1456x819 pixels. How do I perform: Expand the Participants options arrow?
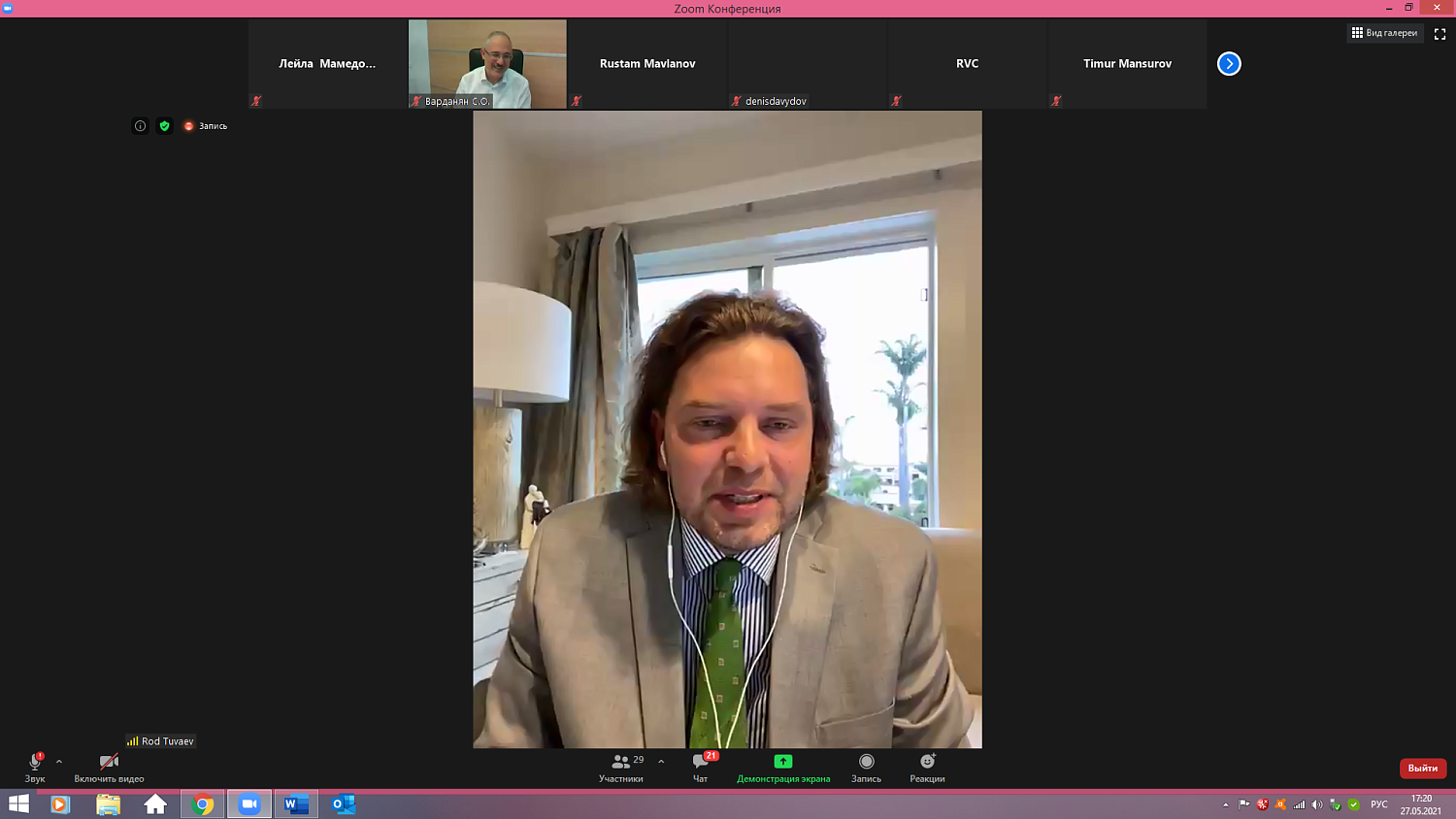(661, 762)
